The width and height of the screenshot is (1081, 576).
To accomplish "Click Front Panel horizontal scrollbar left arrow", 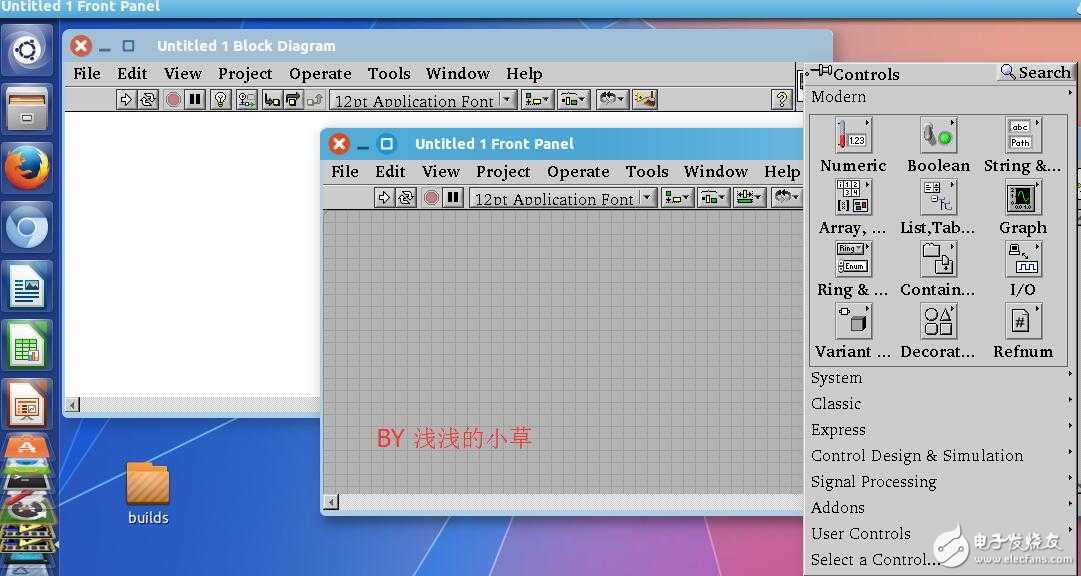I will tap(332, 502).
